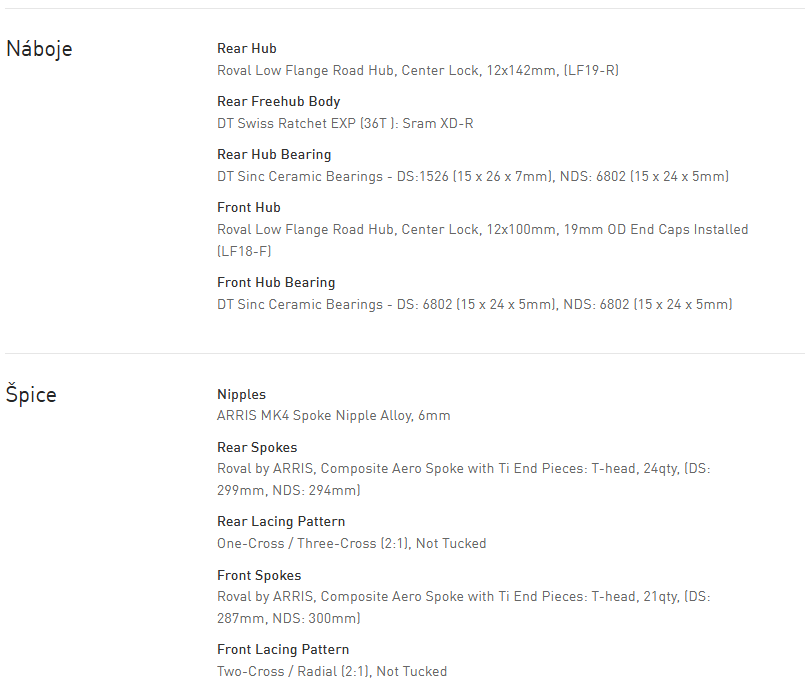Screen dimensions: 805x700
Task: Select the Rear Spokes label
Action: 257,447
